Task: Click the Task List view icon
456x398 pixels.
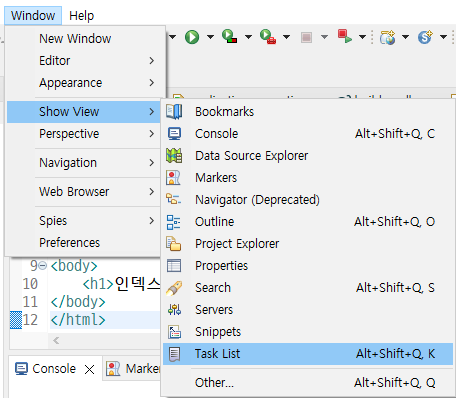Action: coord(174,354)
